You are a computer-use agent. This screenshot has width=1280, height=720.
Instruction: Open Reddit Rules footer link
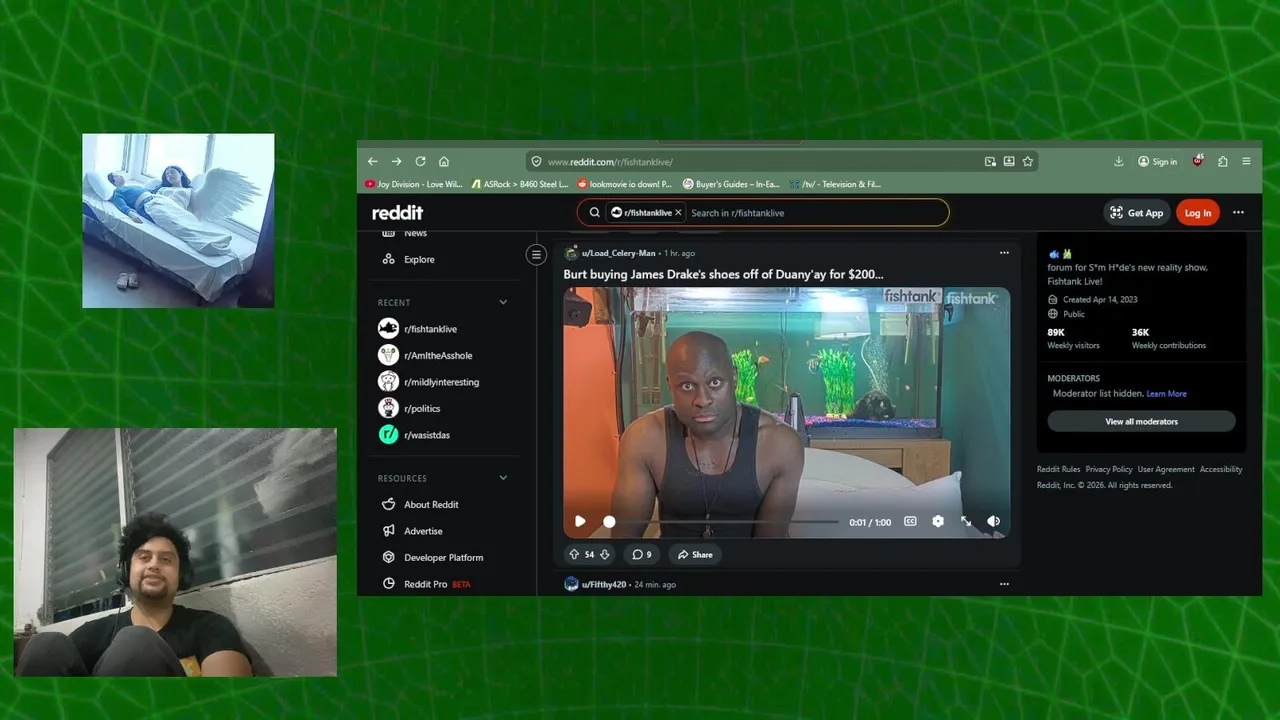click(1058, 469)
